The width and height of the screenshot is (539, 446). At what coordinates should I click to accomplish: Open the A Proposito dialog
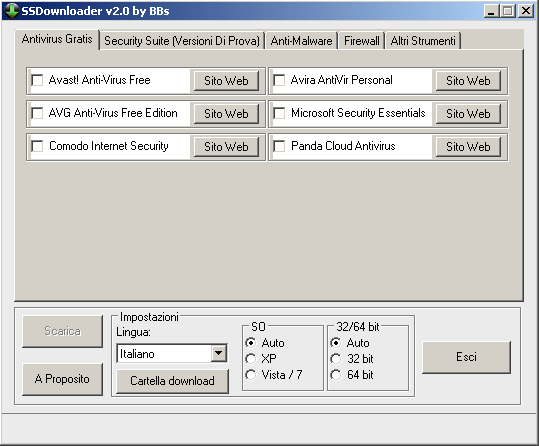[x=62, y=379]
